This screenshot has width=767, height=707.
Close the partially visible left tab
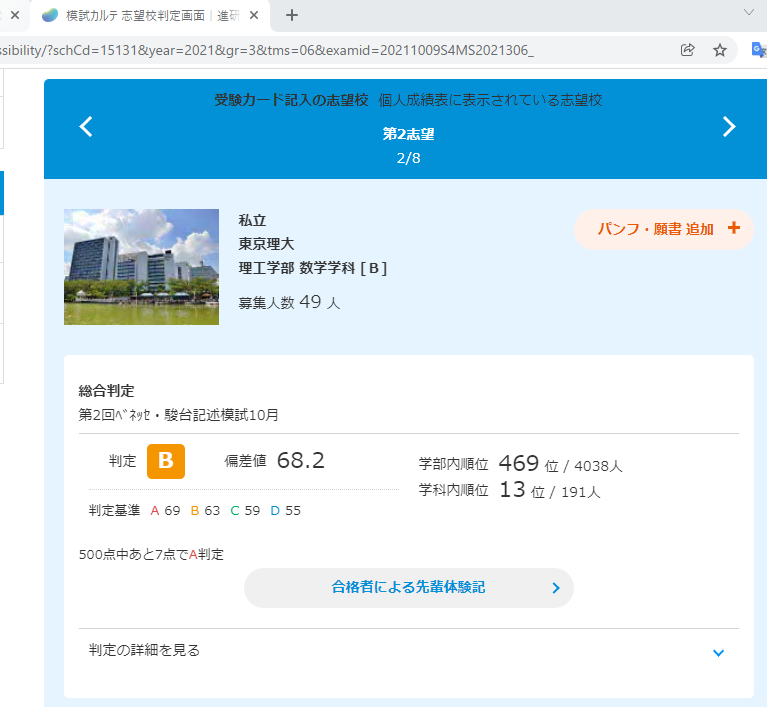pyautogui.click(x=15, y=16)
